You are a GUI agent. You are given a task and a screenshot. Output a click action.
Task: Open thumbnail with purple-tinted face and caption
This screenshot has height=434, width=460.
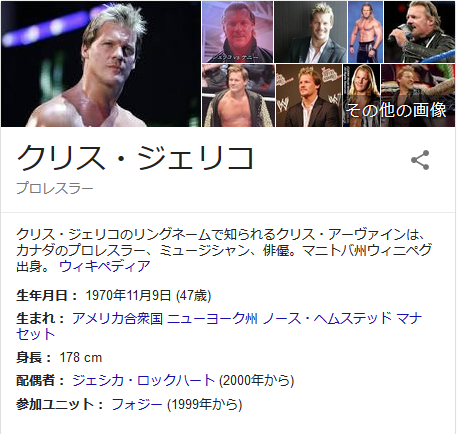click(x=238, y=32)
